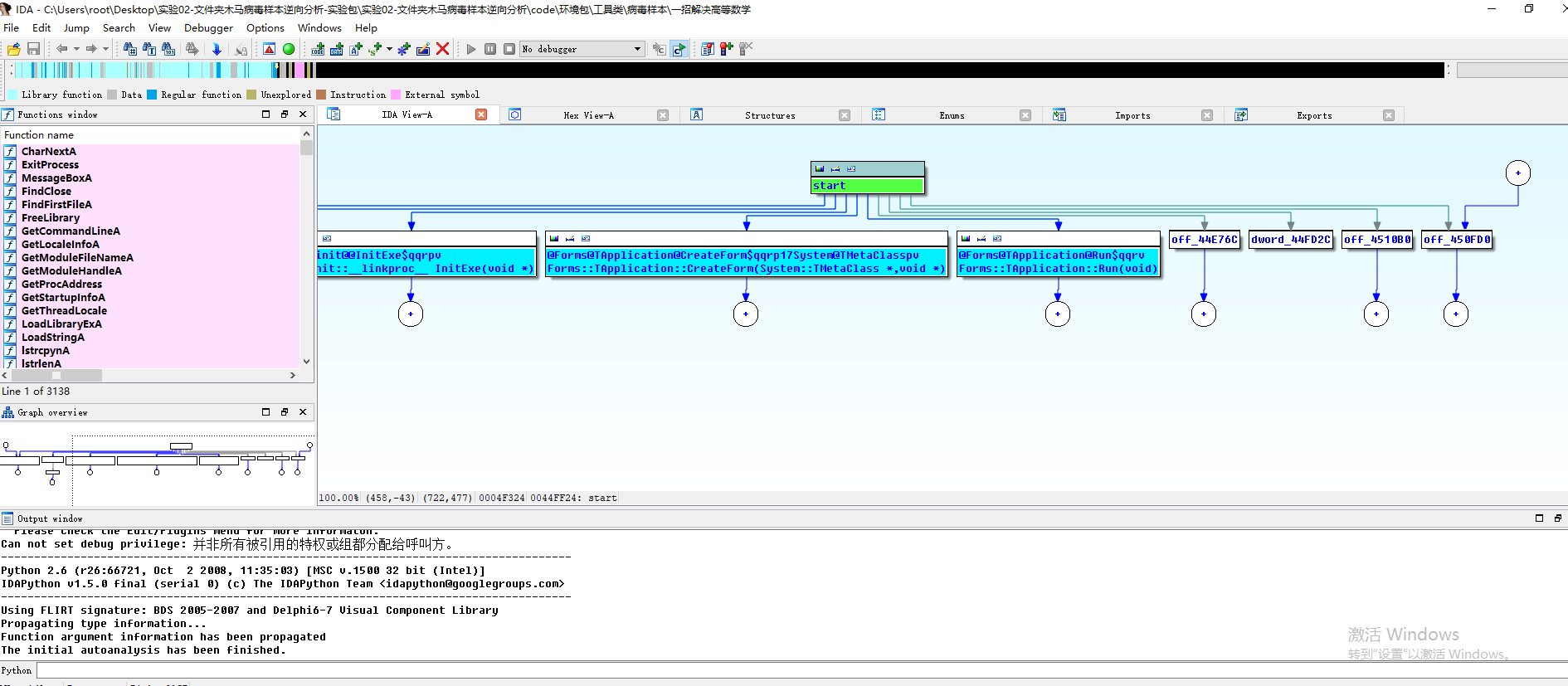
Task: Click the add breakpoint traffic-light icon
Action: pyautogui.click(x=727, y=49)
